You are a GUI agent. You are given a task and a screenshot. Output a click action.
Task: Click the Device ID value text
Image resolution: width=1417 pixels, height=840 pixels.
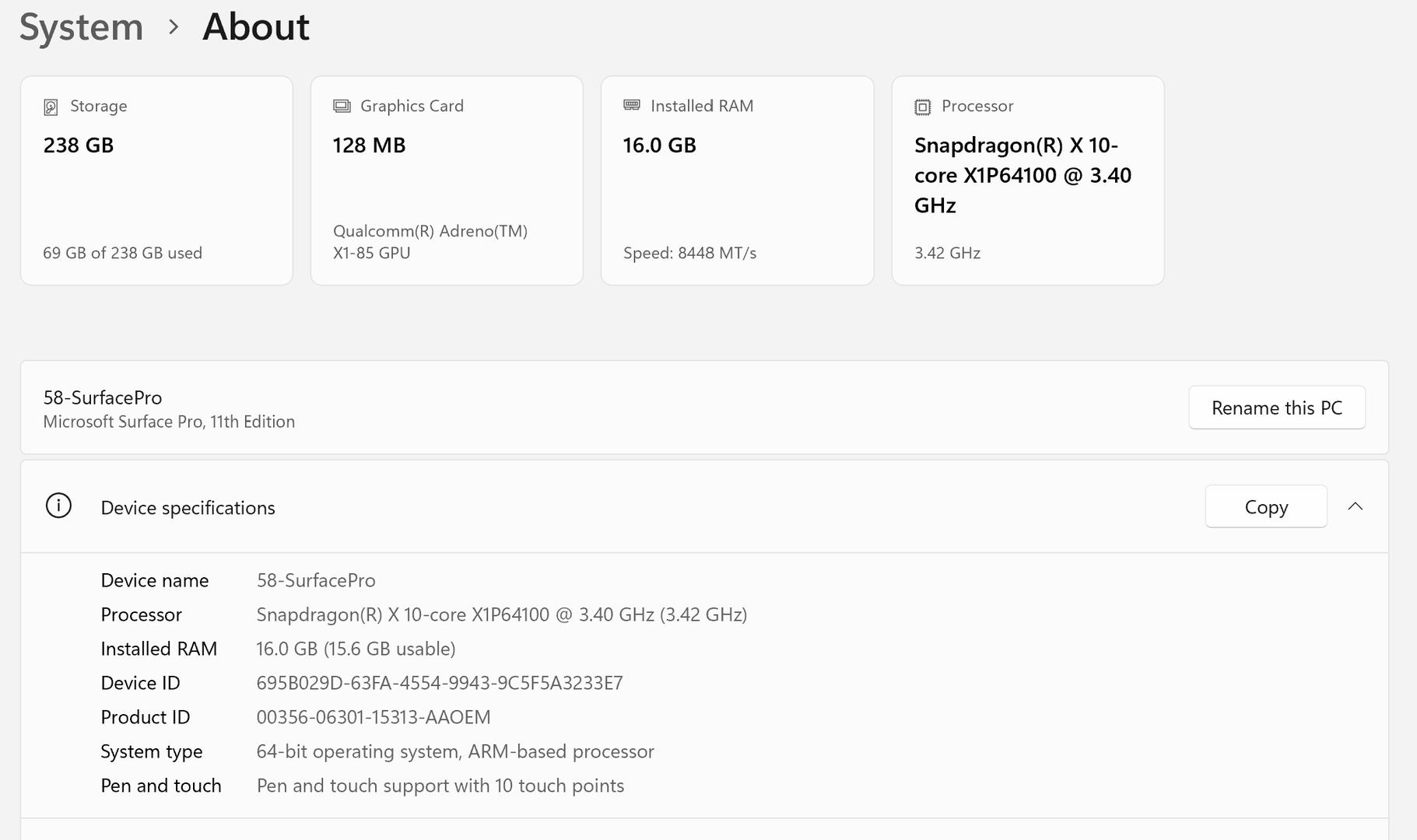click(x=440, y=683)
